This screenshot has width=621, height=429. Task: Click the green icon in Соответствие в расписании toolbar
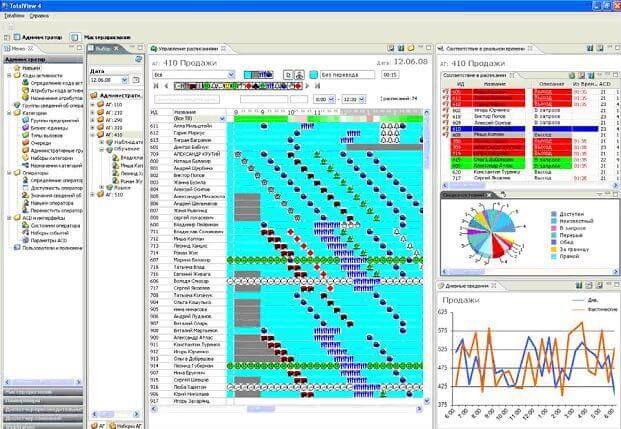click(572, 75)
